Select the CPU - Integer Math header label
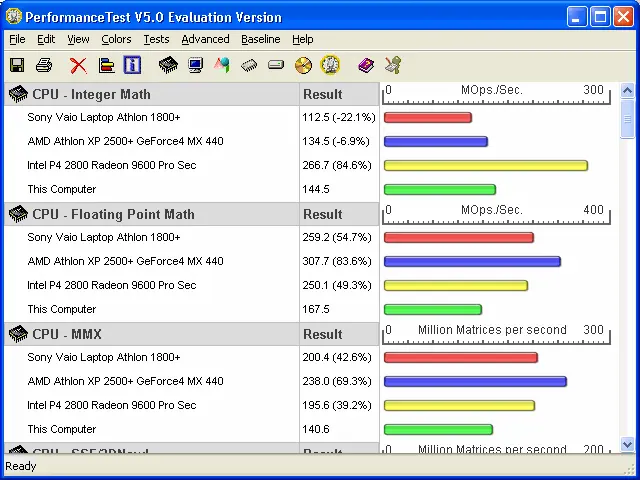The image size is (640, 480). (91, 94)
